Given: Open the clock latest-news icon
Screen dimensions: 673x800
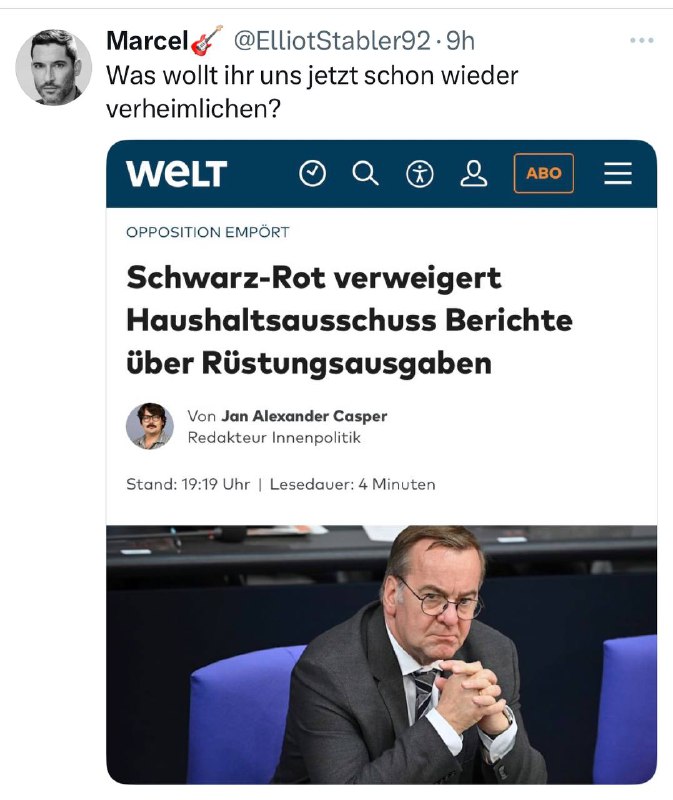Looking at the screenshot, I should click(312, 173).
